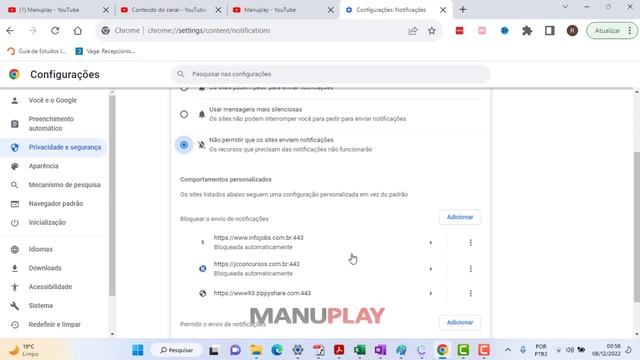
Task: Open the profile avatar menu
Action: (572, 31)
